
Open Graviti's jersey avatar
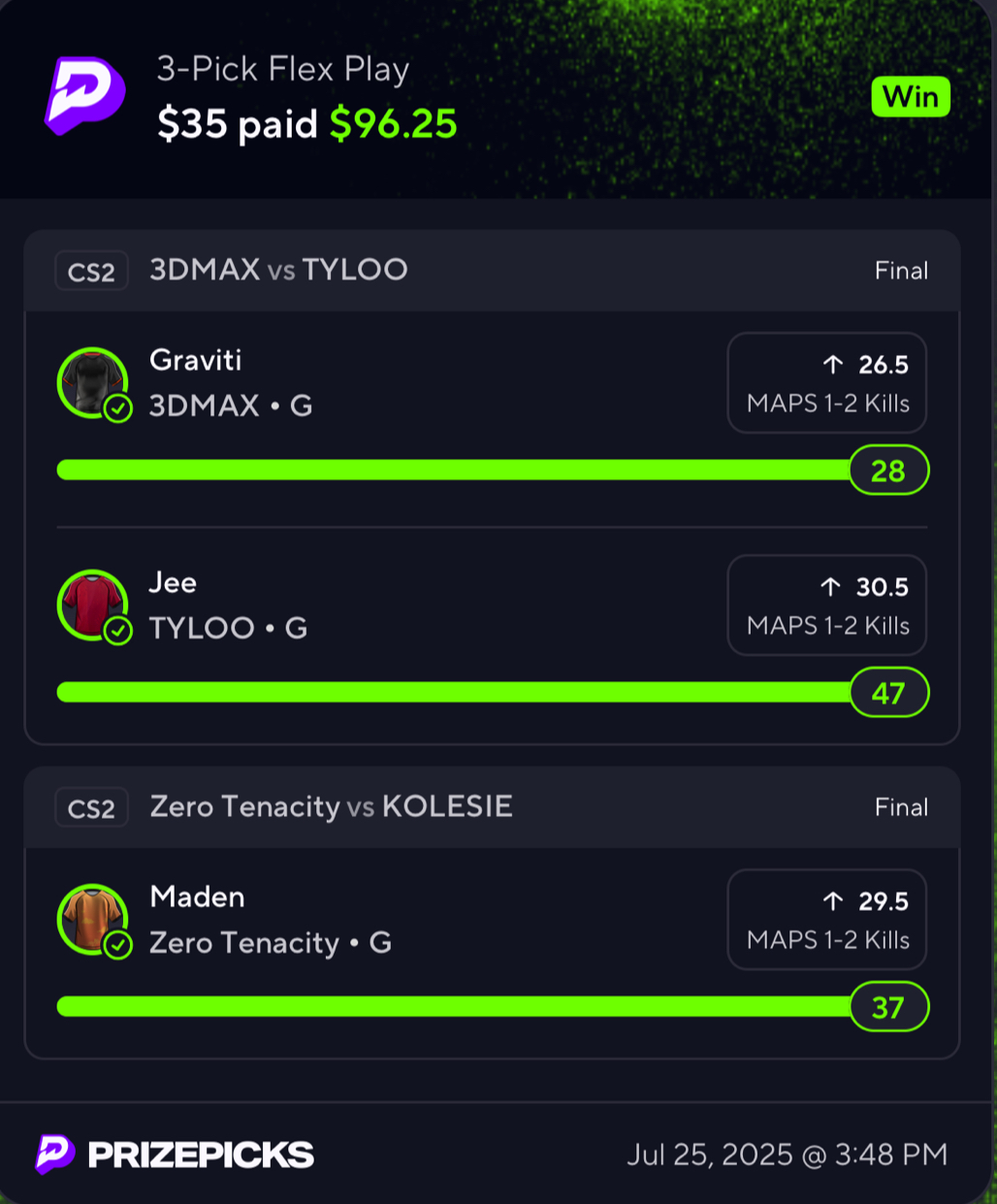tap(93, 382)
